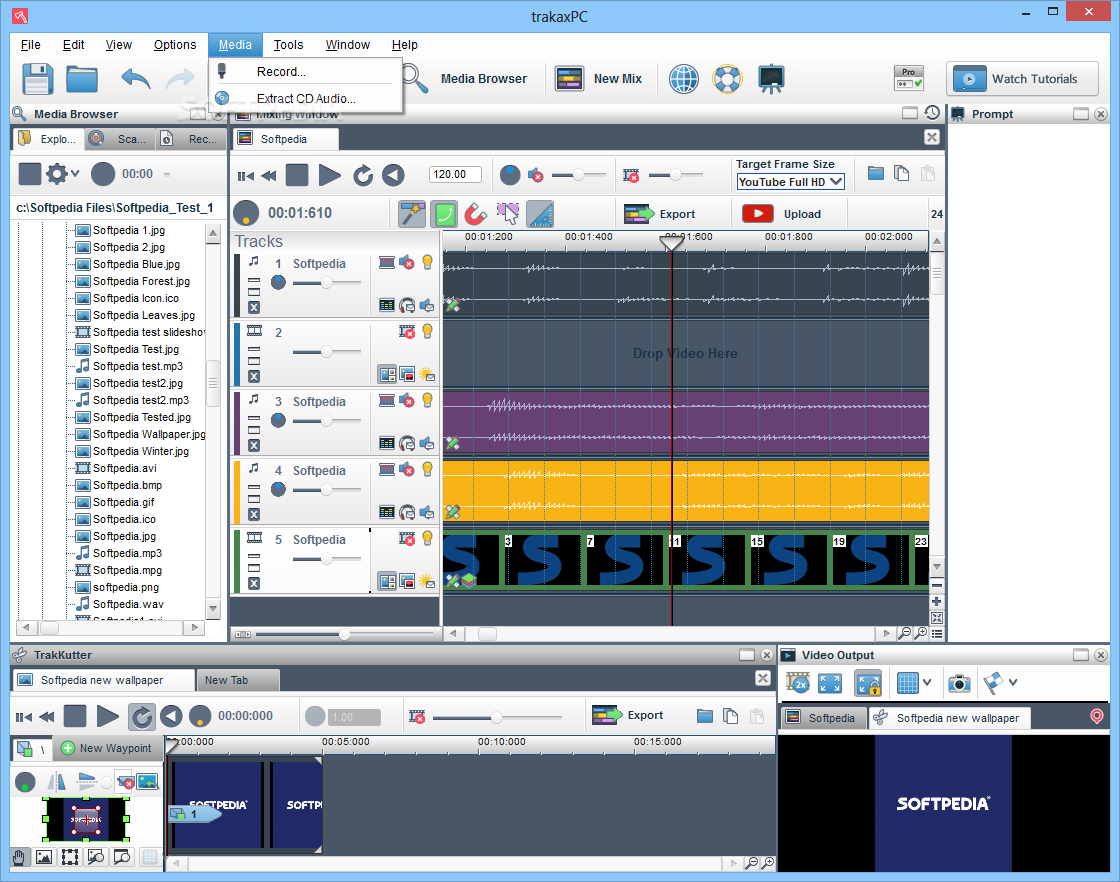Click the Watch Tutorials button
This screenshot has width=1120, height=882.
(x=1022, y=79)
